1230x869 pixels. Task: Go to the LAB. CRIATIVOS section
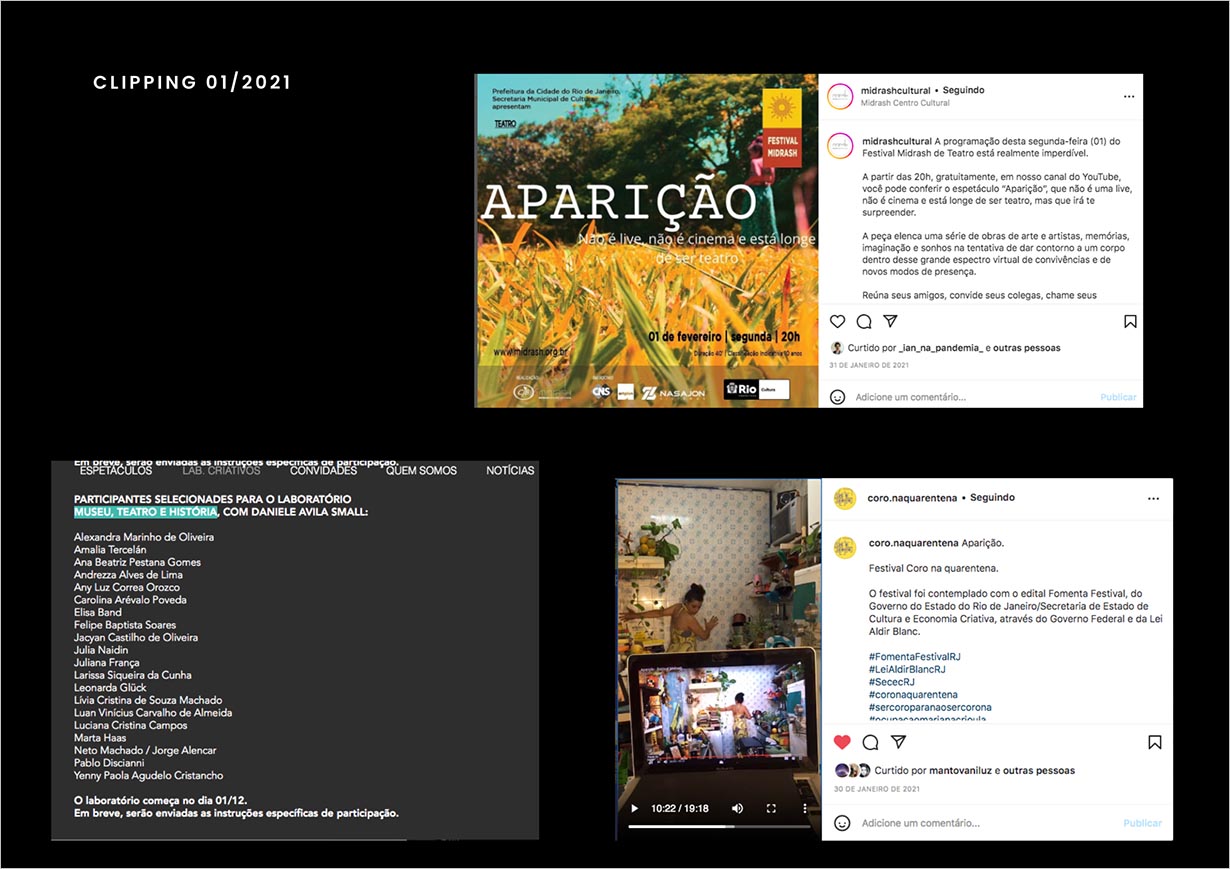221,470
